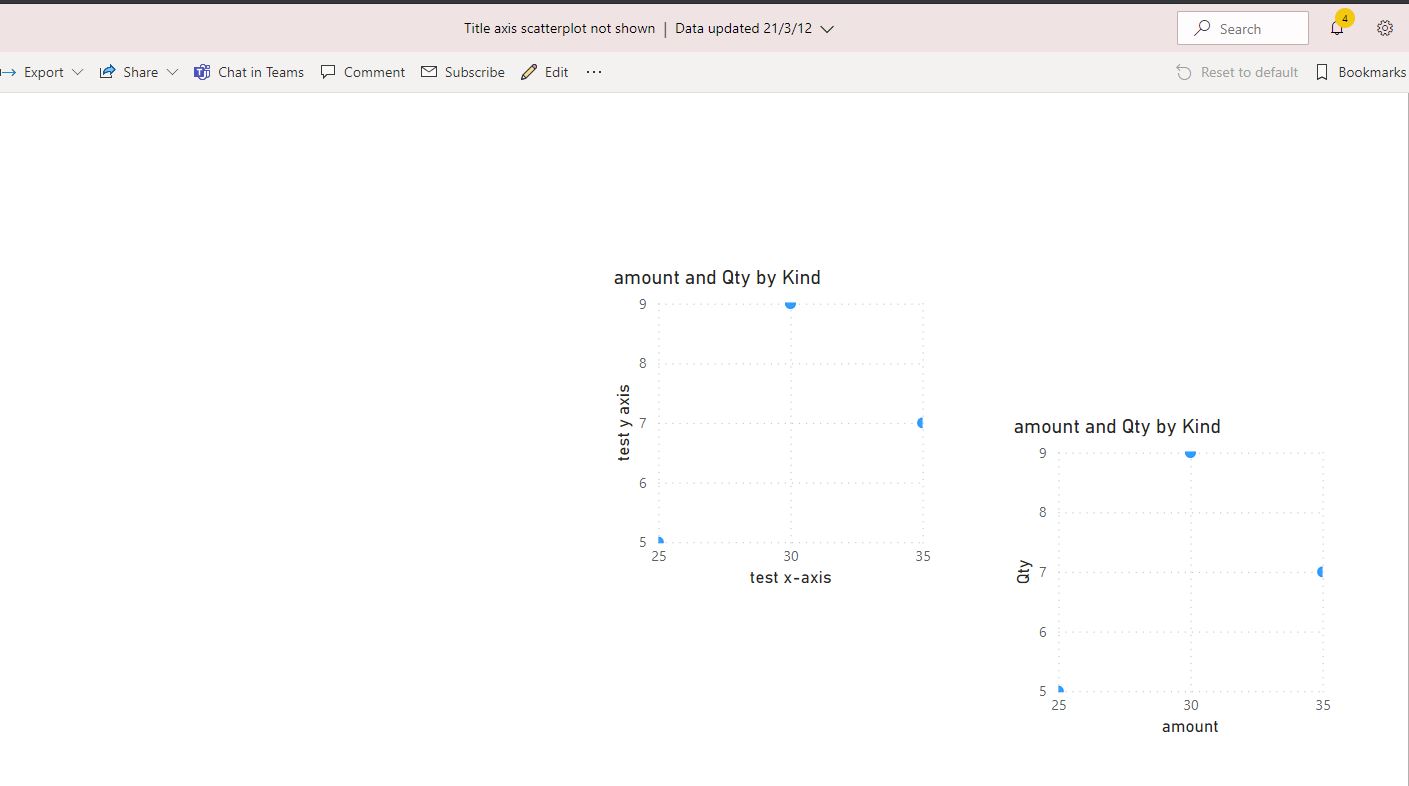Click the 'test x-axis' axis label
Screen dimensions: 1409x786
790,578
